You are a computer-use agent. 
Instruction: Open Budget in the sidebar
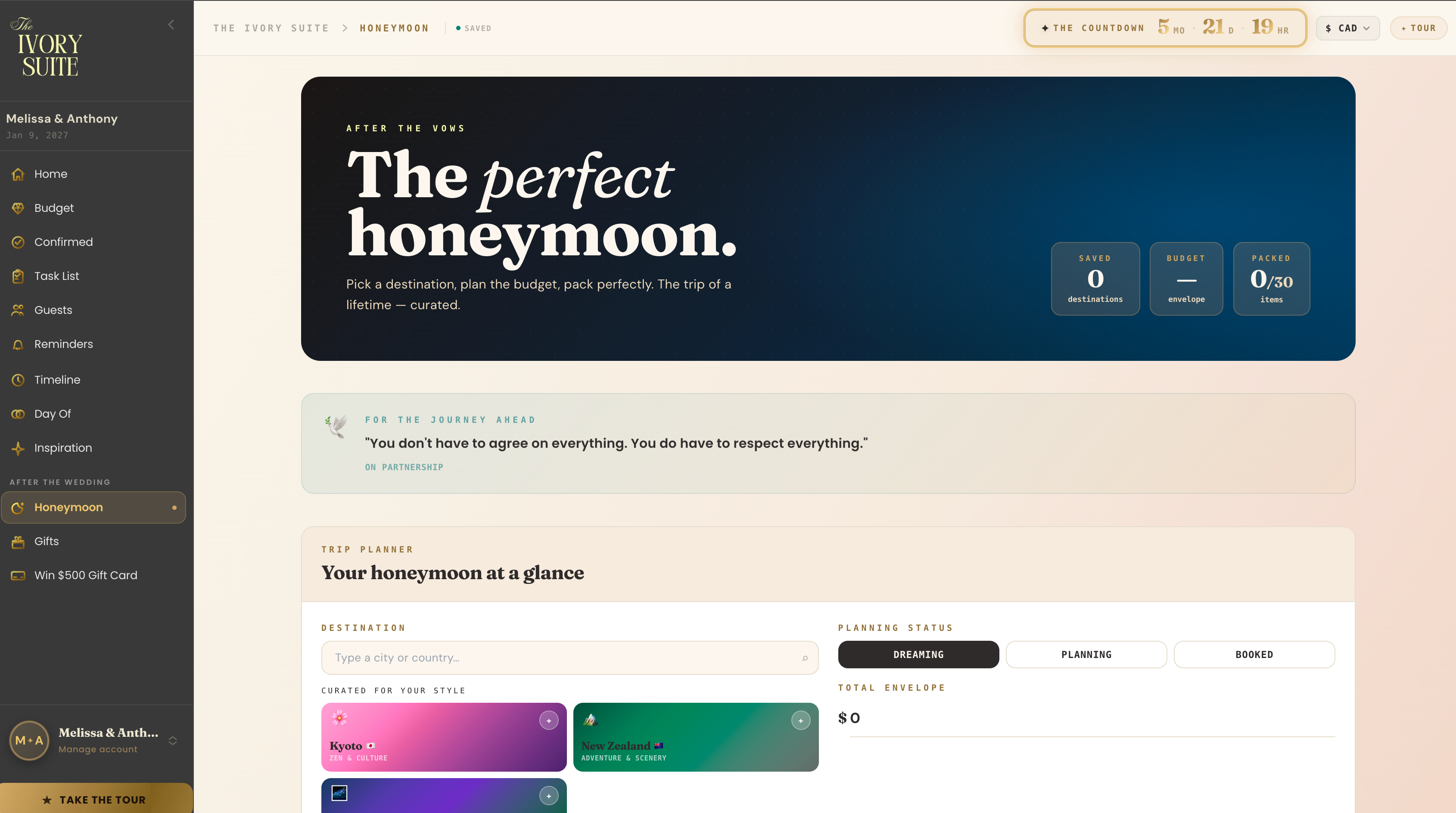coord(93,208)
